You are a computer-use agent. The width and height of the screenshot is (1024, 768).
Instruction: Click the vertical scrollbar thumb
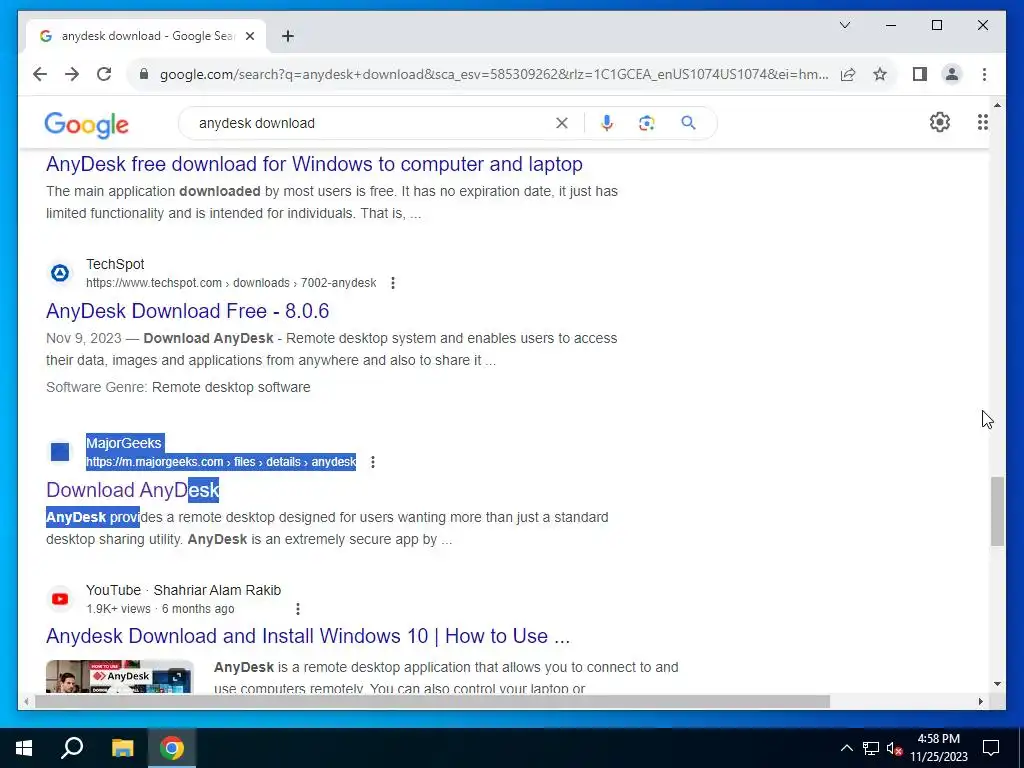click(997, 511)
